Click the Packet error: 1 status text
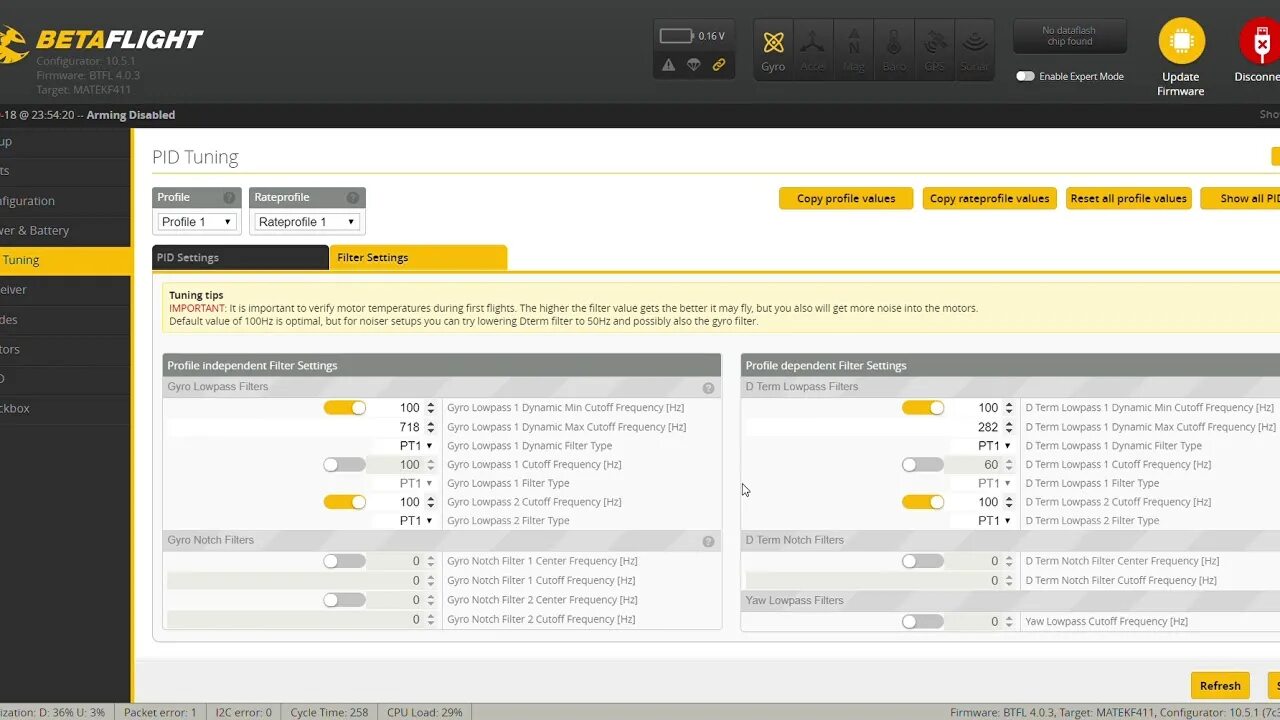This screenshot has height=720, width=1280. [x=160, y=712]
